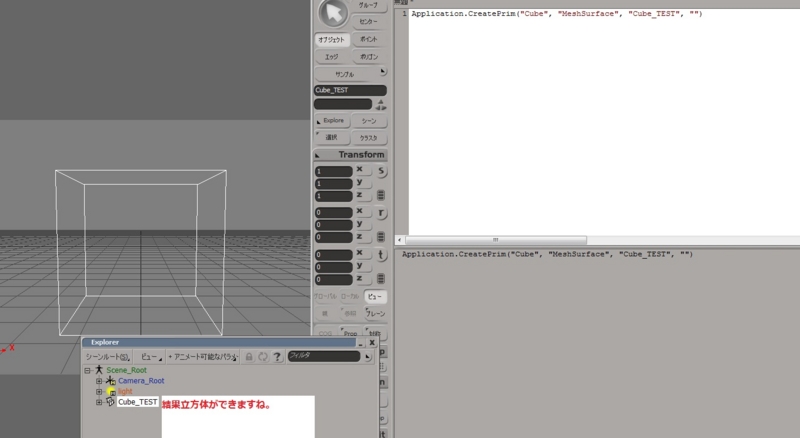Click the シーン button

[369, 121]
